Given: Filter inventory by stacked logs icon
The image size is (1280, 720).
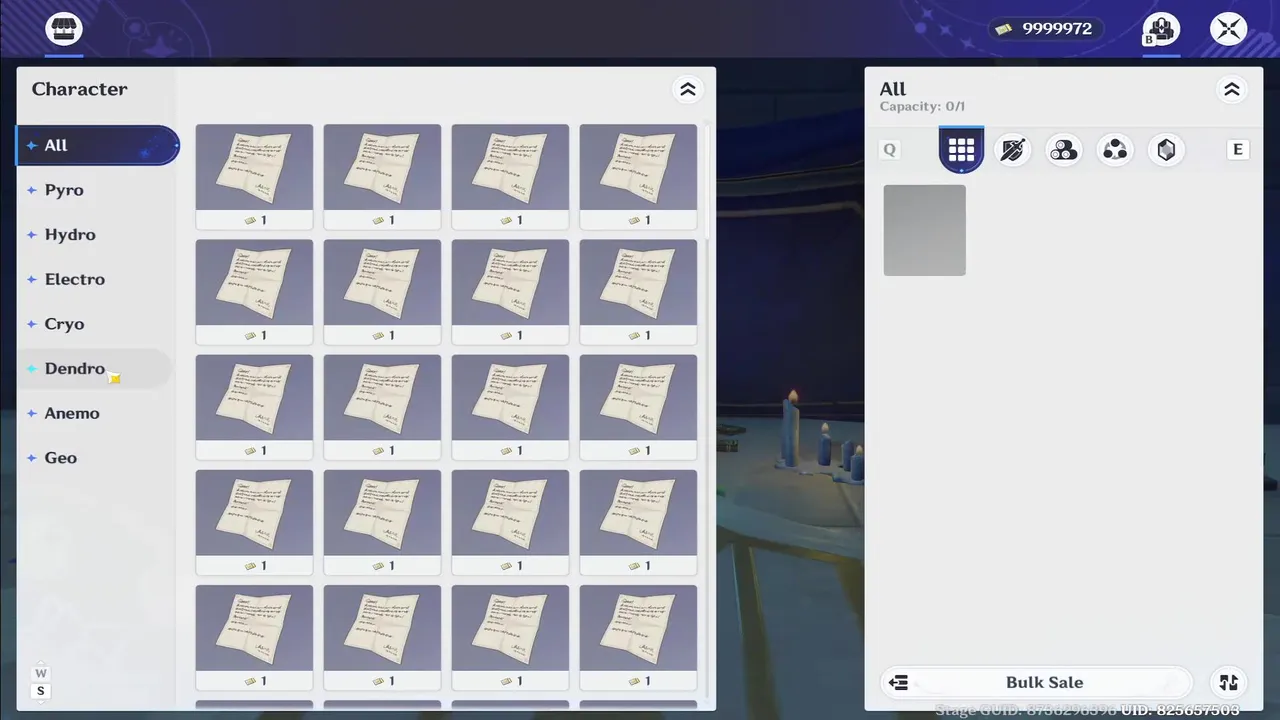Looking at the screenshot, I should (1064, 150).
